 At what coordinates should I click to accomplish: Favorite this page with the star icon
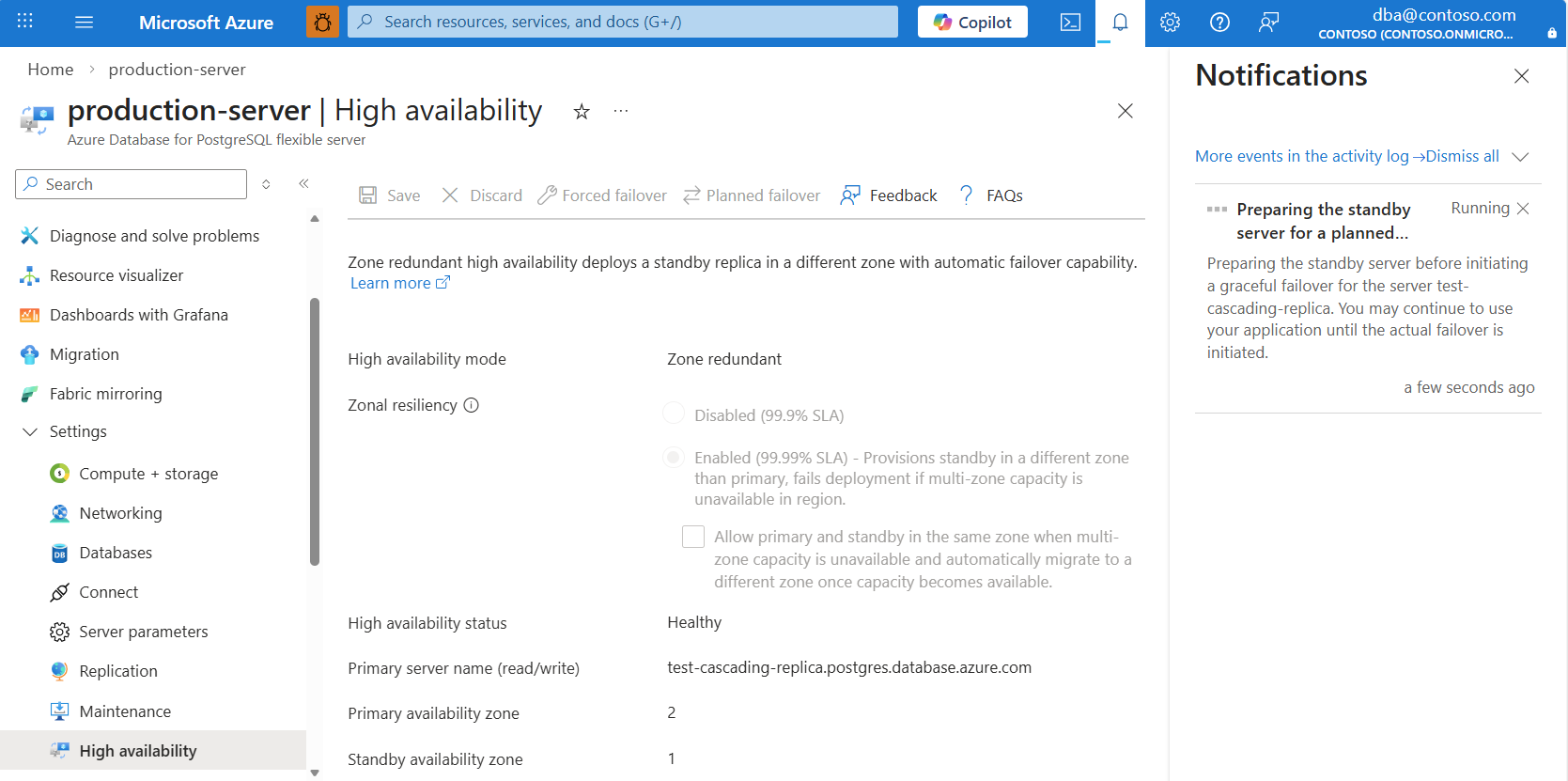582,112
